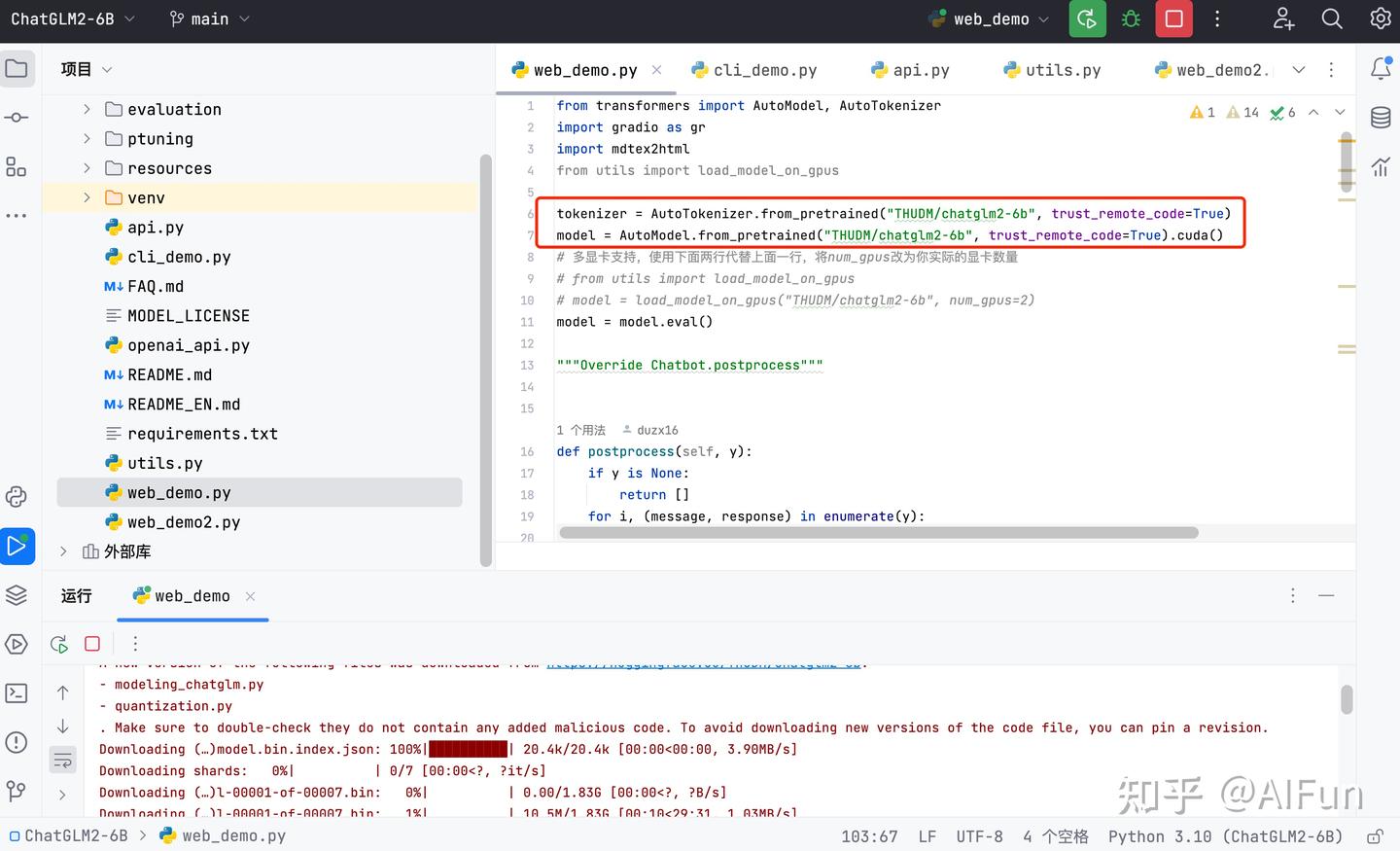
Task: Open the Notifications bell panel
Action: [1380, 69]
